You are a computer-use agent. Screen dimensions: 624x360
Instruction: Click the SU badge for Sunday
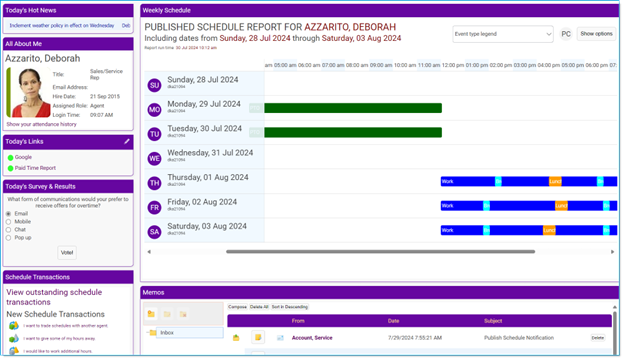[x=154, y=86]
